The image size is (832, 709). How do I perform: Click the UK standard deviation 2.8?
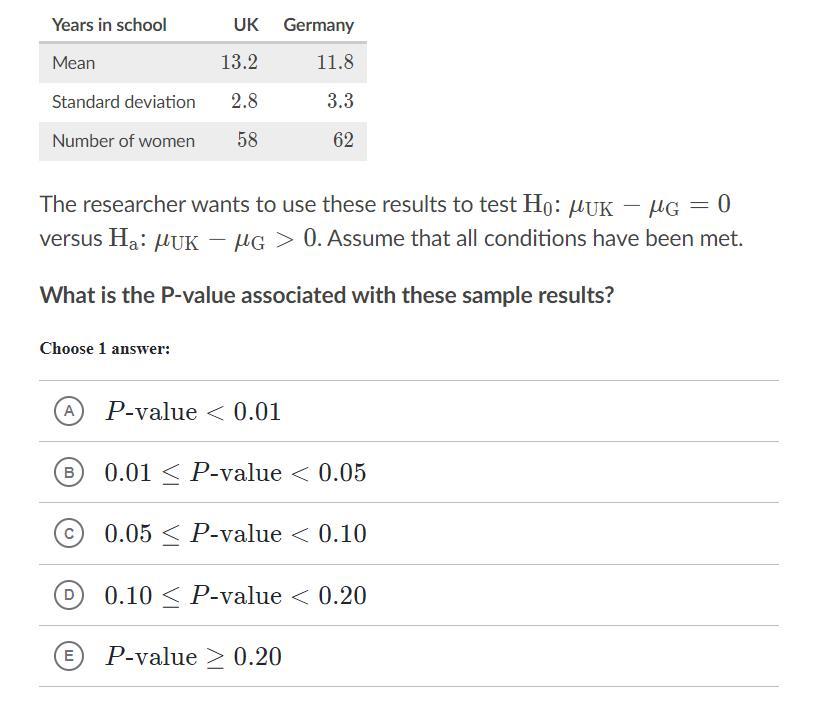click(244, 102)
